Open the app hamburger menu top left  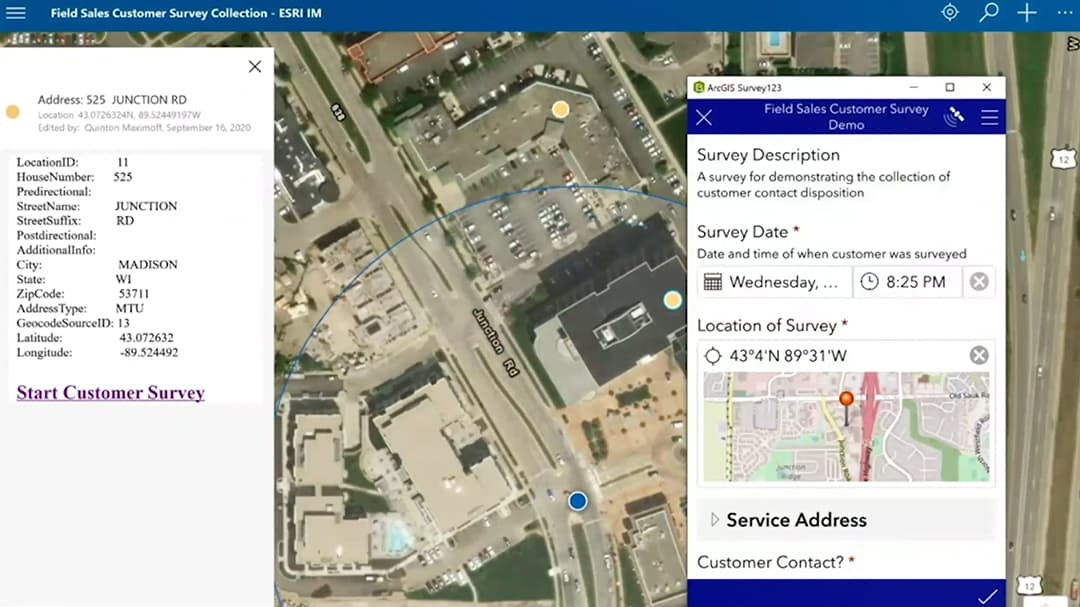tap(15, 13)
